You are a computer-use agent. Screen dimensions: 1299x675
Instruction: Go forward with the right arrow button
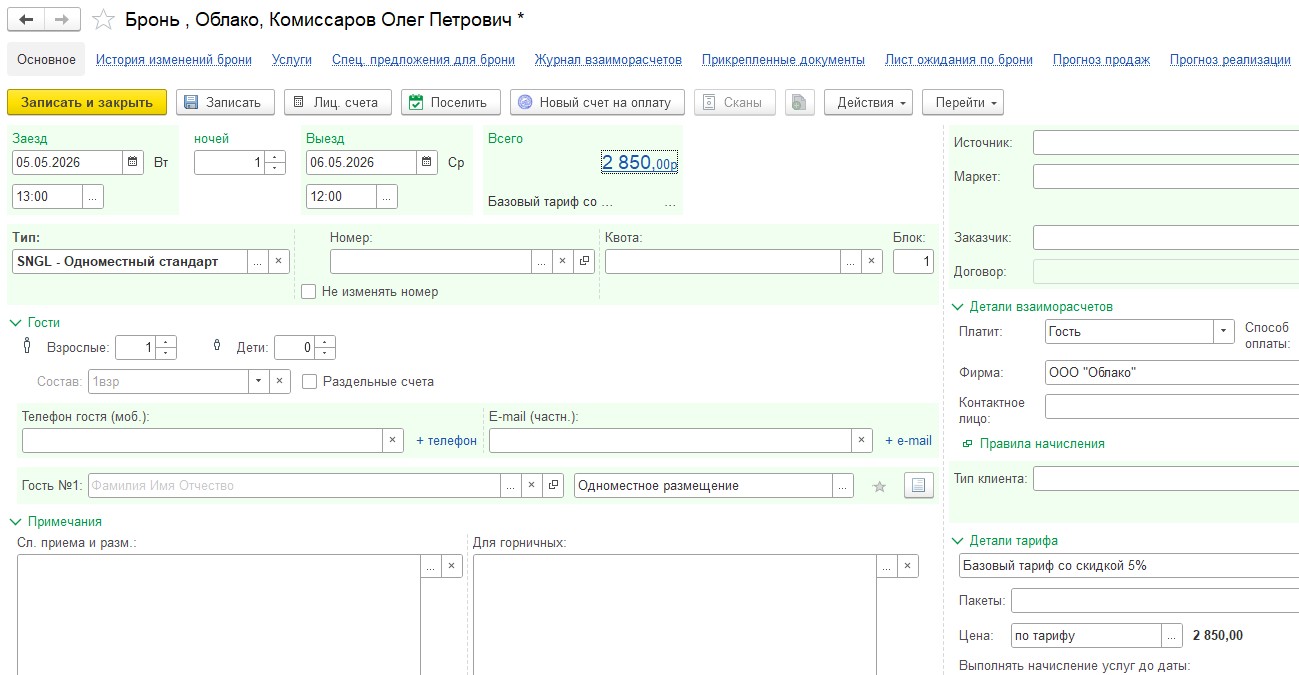point(62,20)
